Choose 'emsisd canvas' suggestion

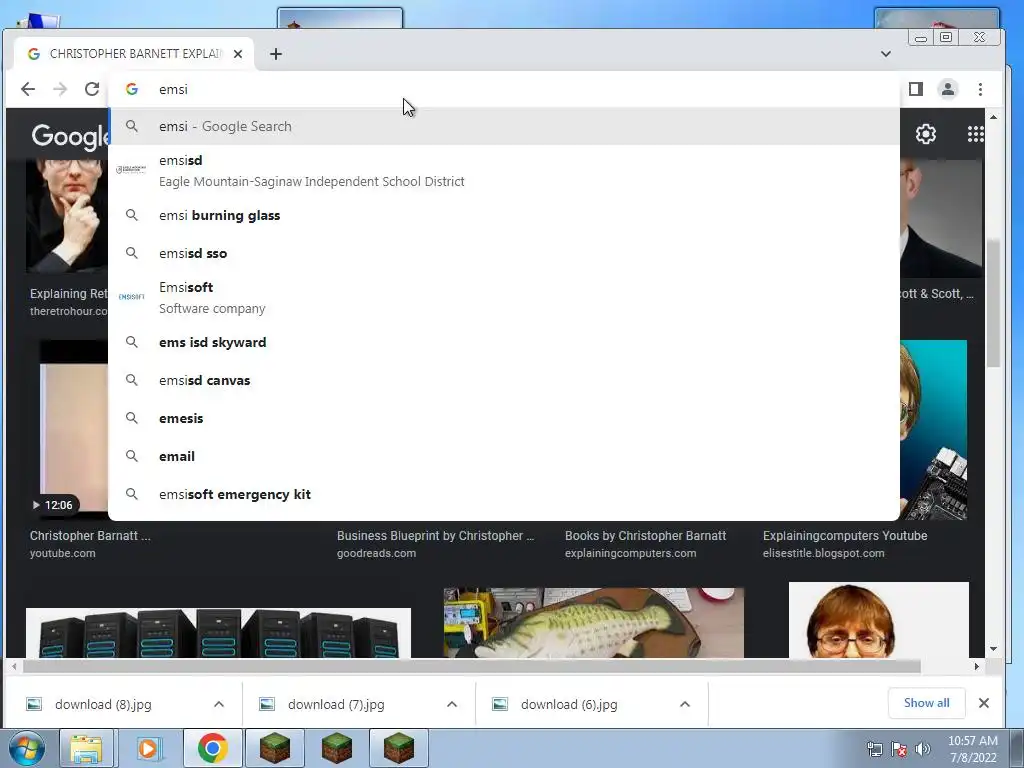[504, 380]
